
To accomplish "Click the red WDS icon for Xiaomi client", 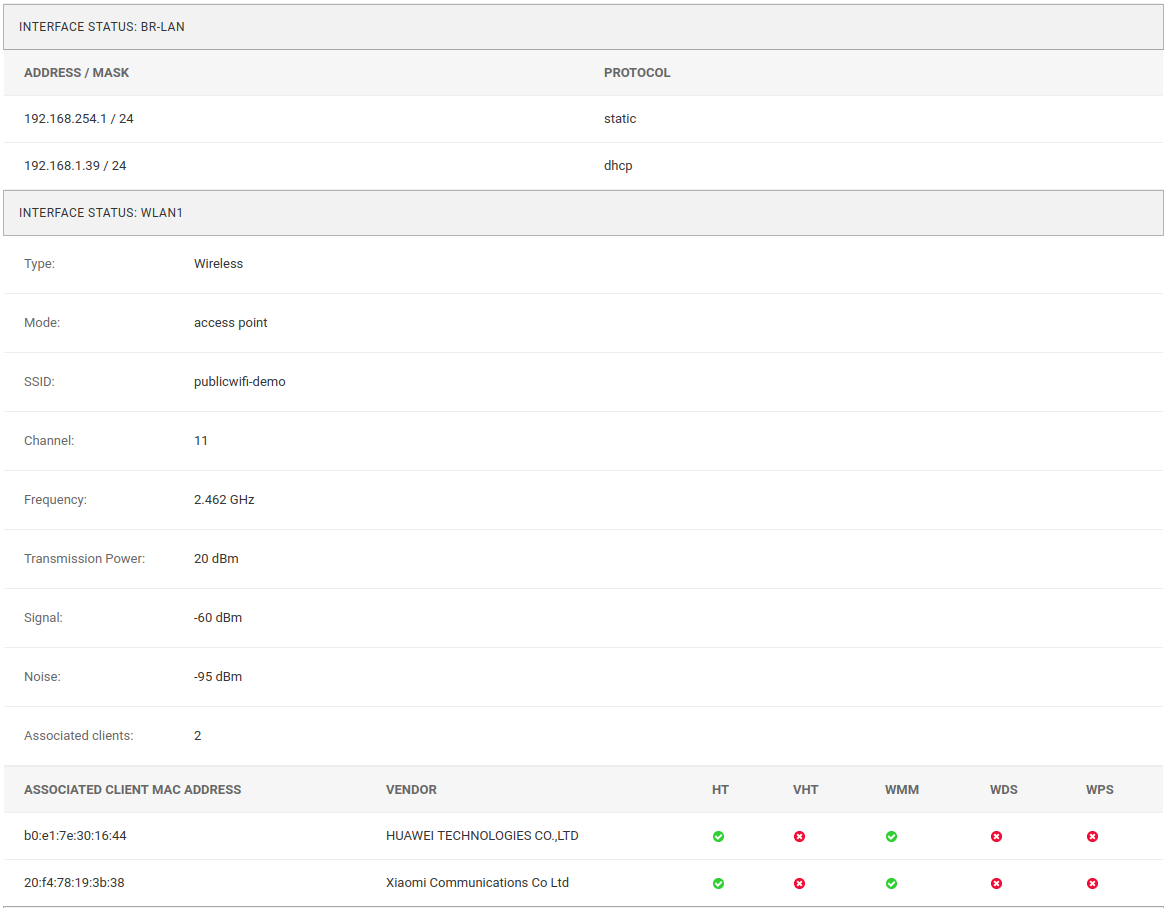I will [996, 883].
